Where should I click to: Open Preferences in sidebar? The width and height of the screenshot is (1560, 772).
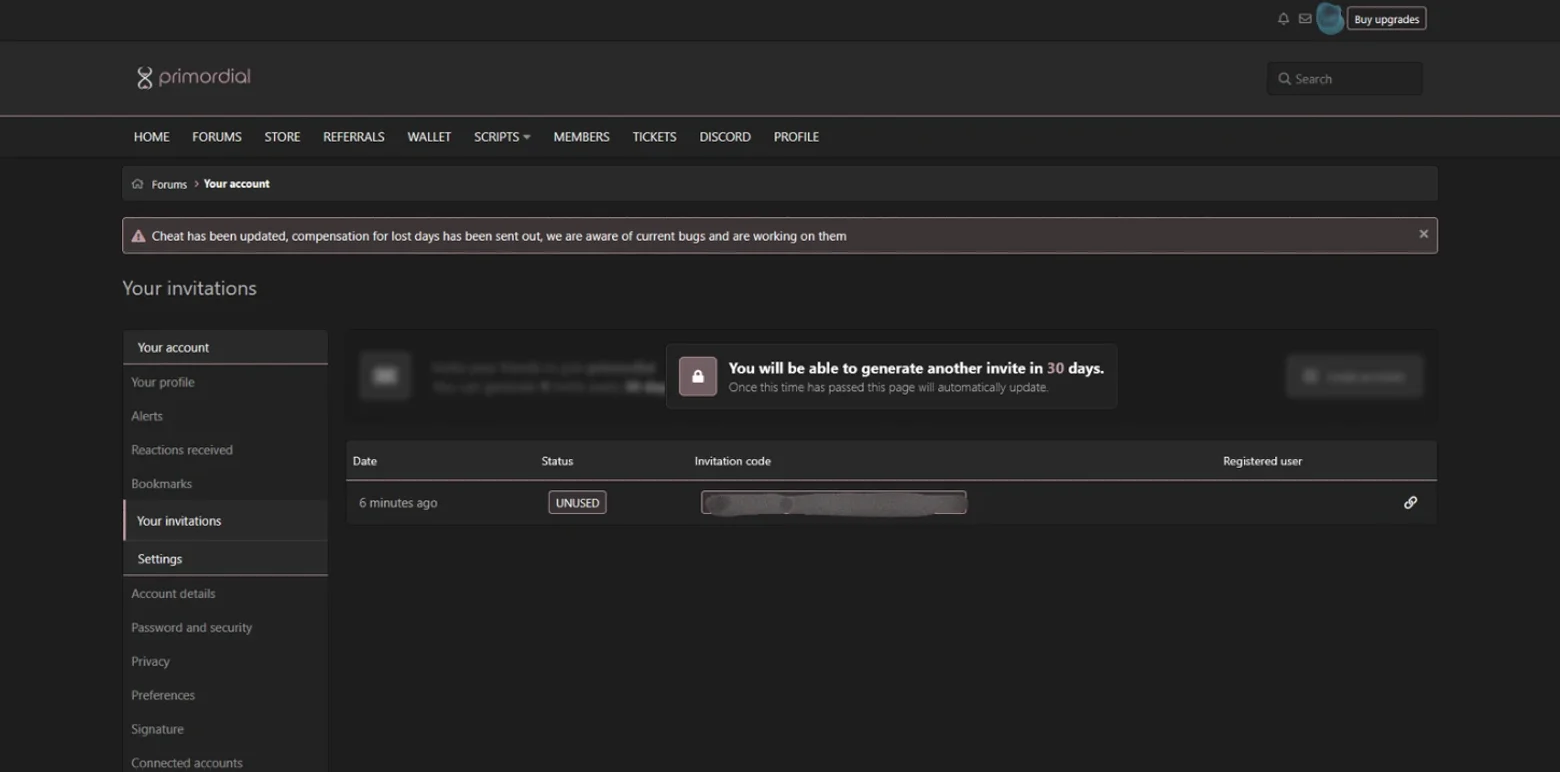tap(225, 696)
